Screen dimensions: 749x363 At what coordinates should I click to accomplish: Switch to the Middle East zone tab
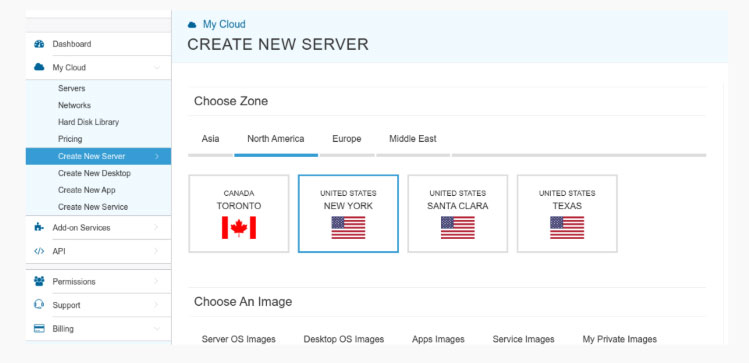click(413, 139)
